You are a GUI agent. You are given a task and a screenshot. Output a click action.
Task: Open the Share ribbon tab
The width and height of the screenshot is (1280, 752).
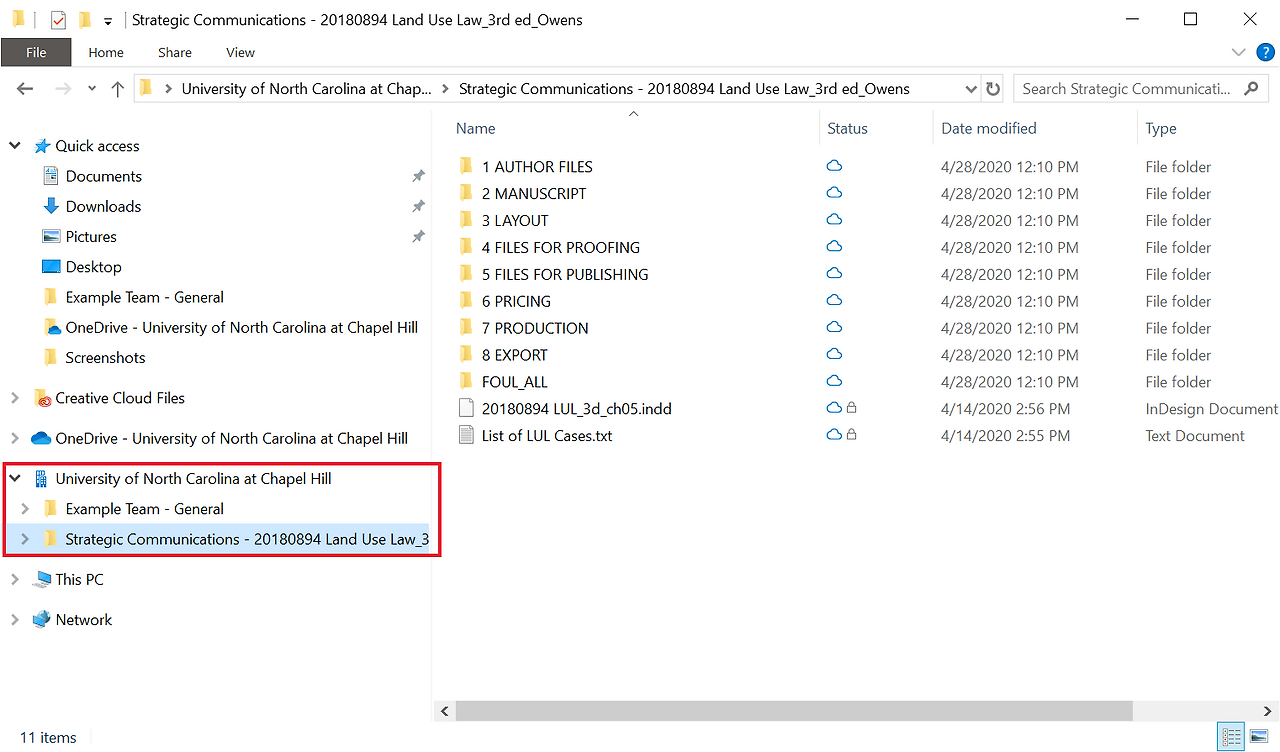coord(175,52)
